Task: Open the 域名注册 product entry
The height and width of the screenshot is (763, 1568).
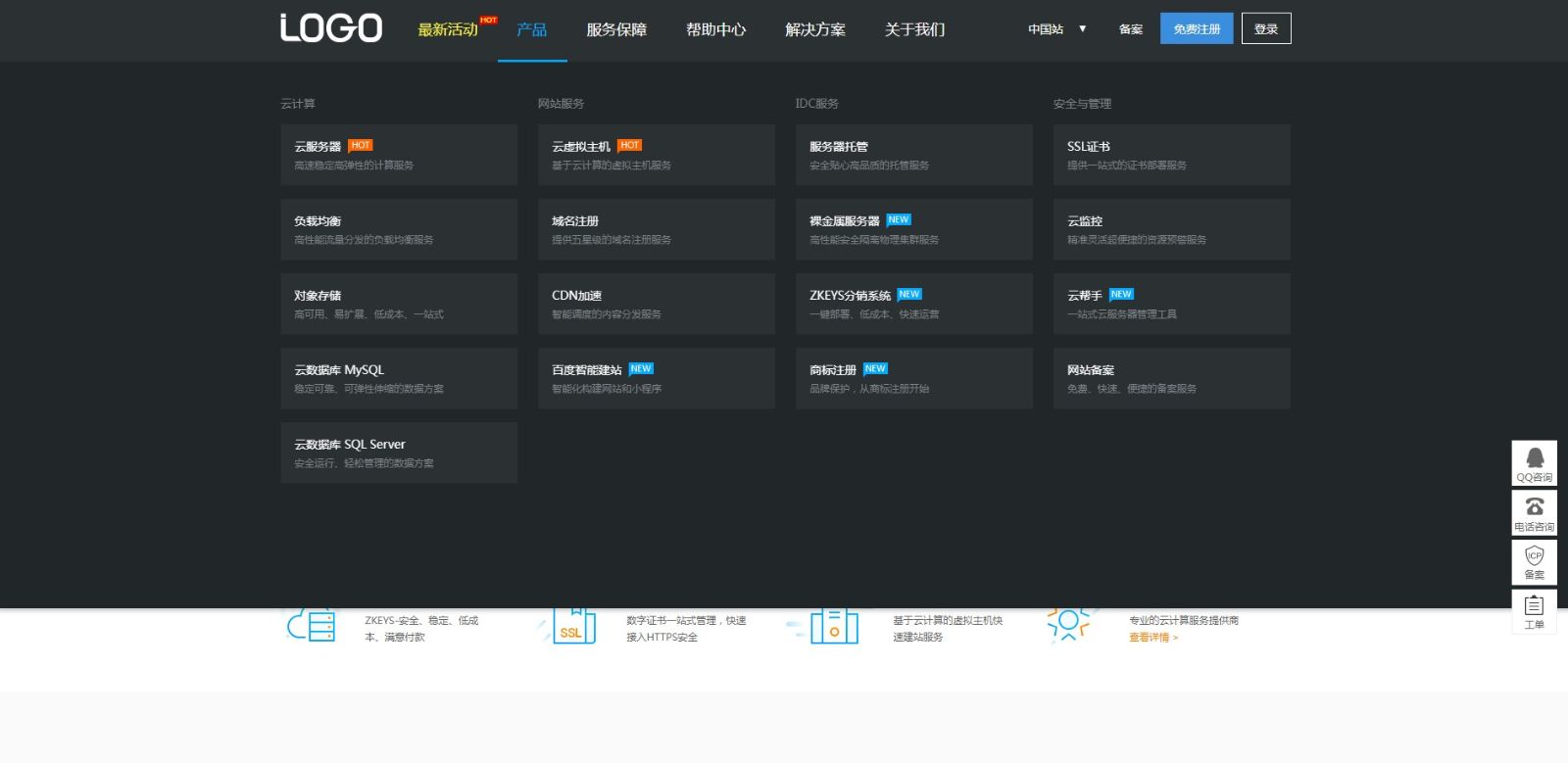Action: click(656, 229)
